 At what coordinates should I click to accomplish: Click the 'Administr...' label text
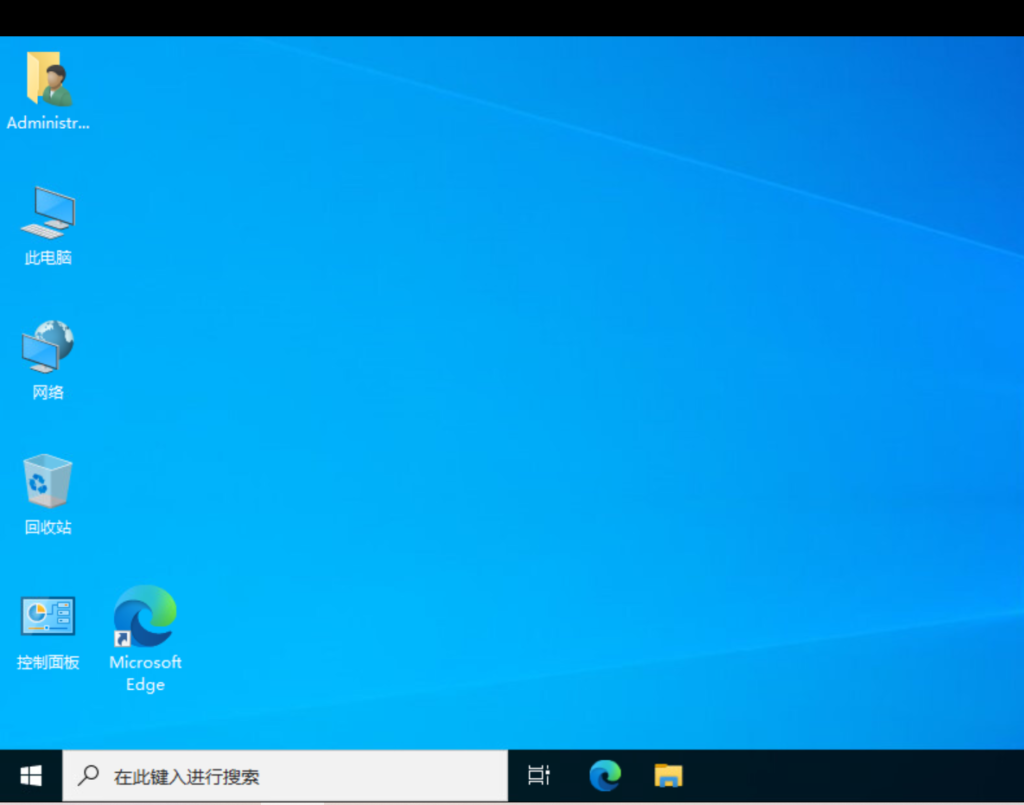pyautogui.click(x=48, y=123)
